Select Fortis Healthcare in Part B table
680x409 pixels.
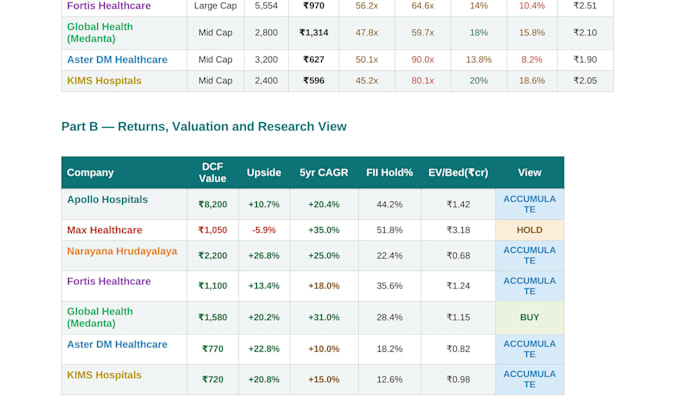click(109, 281)
